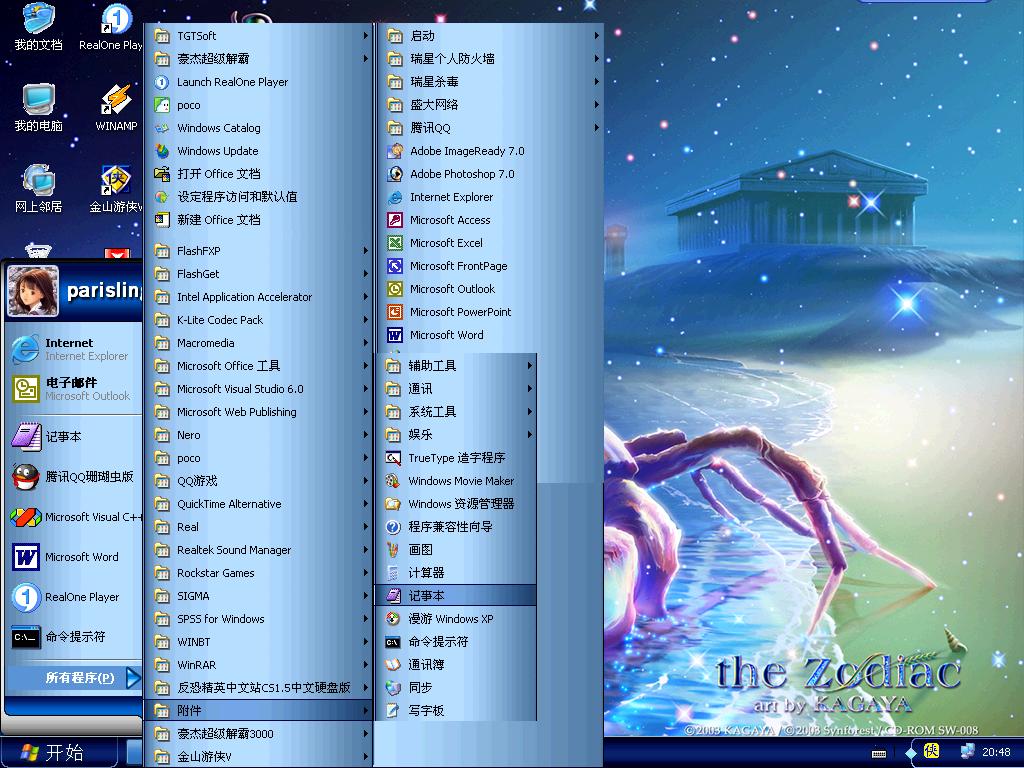This screenshot has width=1024, height=768.
Task: Expand the 辅助工具 submenu arrow
Action: (530, 366)
